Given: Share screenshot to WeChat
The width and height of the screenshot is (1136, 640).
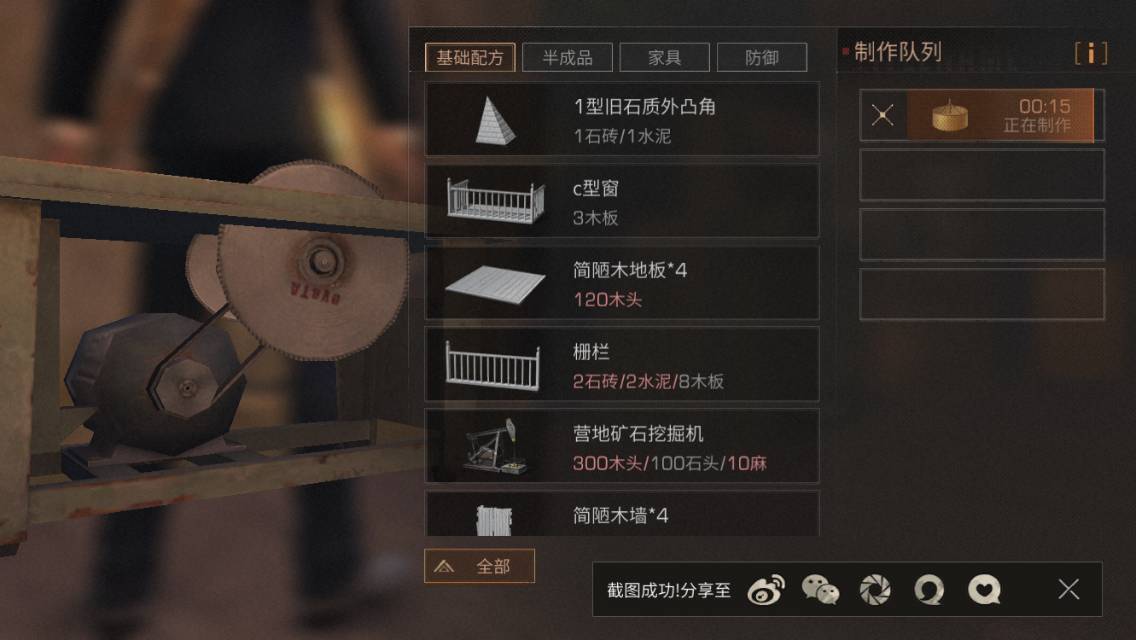Looking at the screenshot, I should (x=820, y=590).
